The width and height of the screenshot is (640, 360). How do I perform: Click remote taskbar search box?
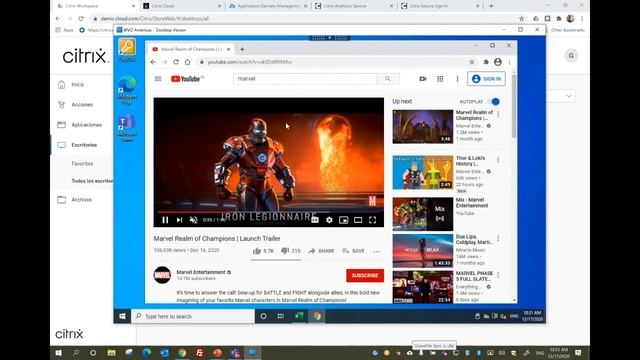pyautogui.click(x=193, y=316)
